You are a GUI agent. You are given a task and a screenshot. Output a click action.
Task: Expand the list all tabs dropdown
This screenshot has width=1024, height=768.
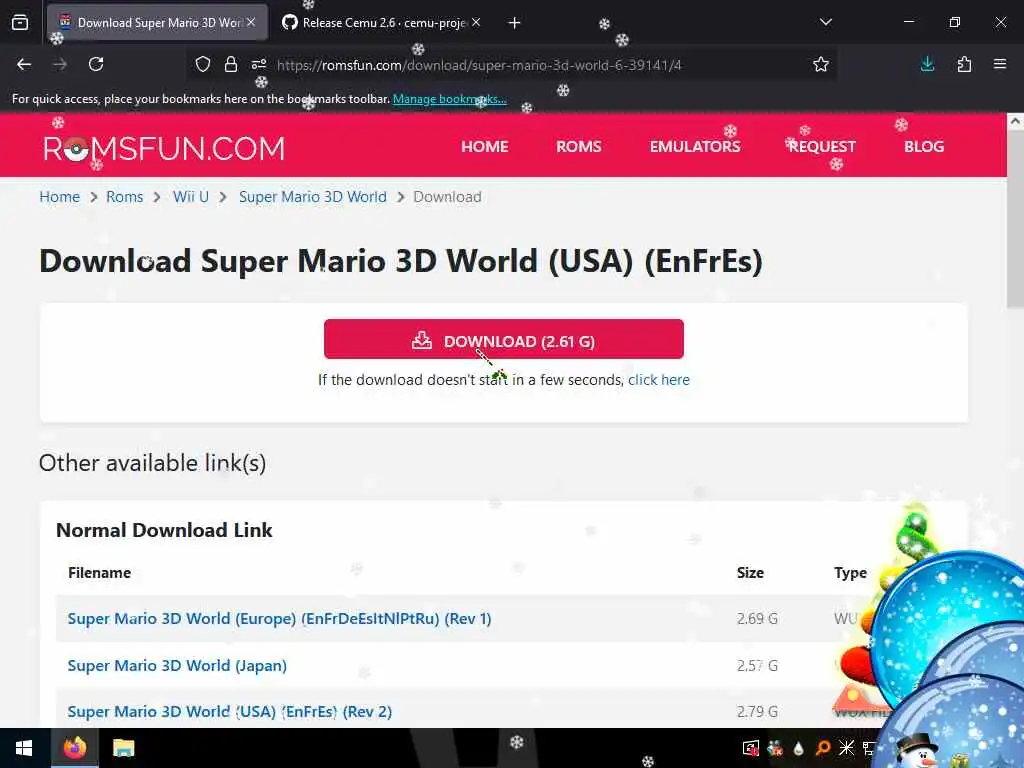pyautogui.click(x=826, y=22)
